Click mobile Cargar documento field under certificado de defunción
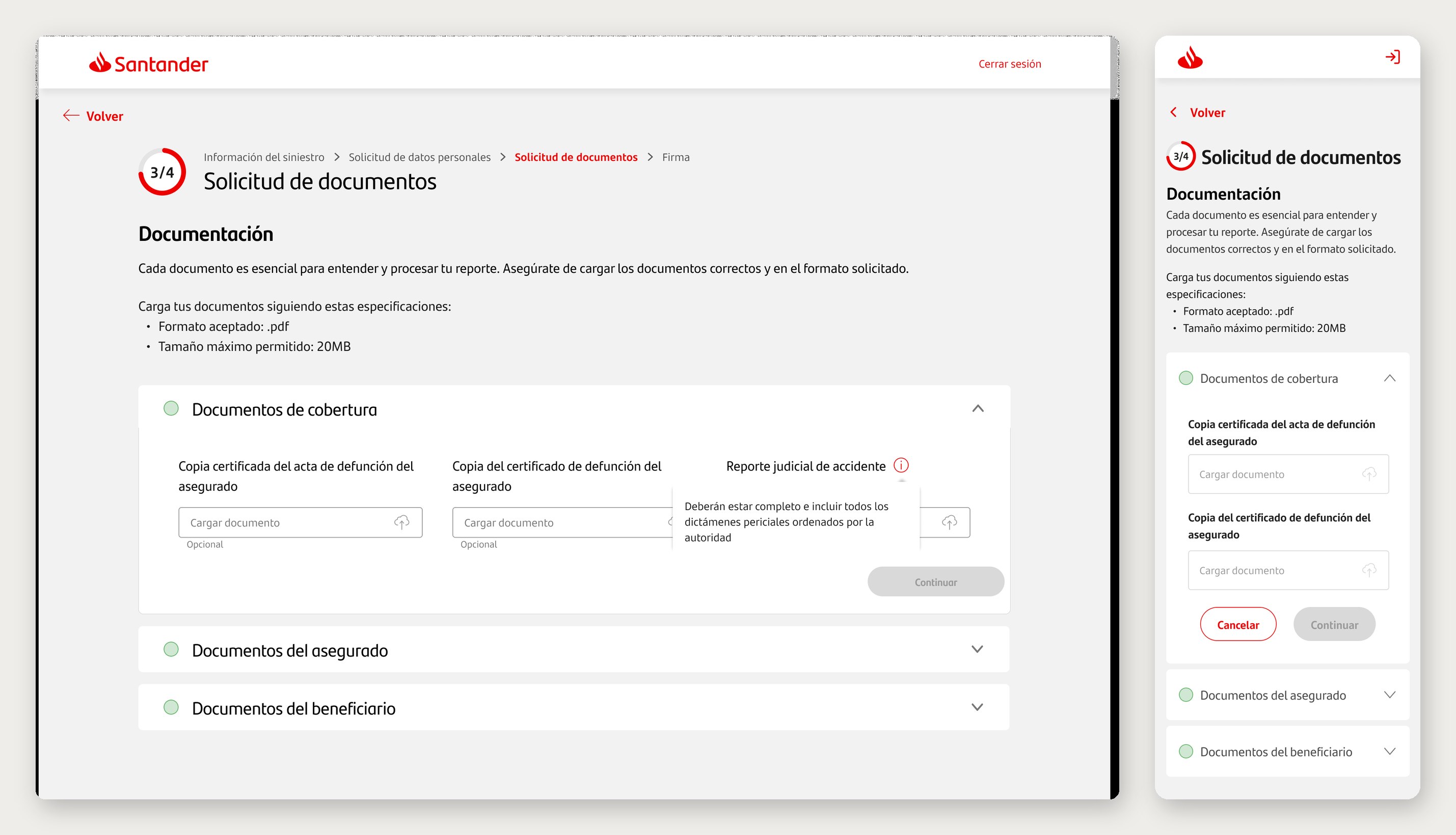This screenshot has width=1456, height=835. tap(1288, 570)
